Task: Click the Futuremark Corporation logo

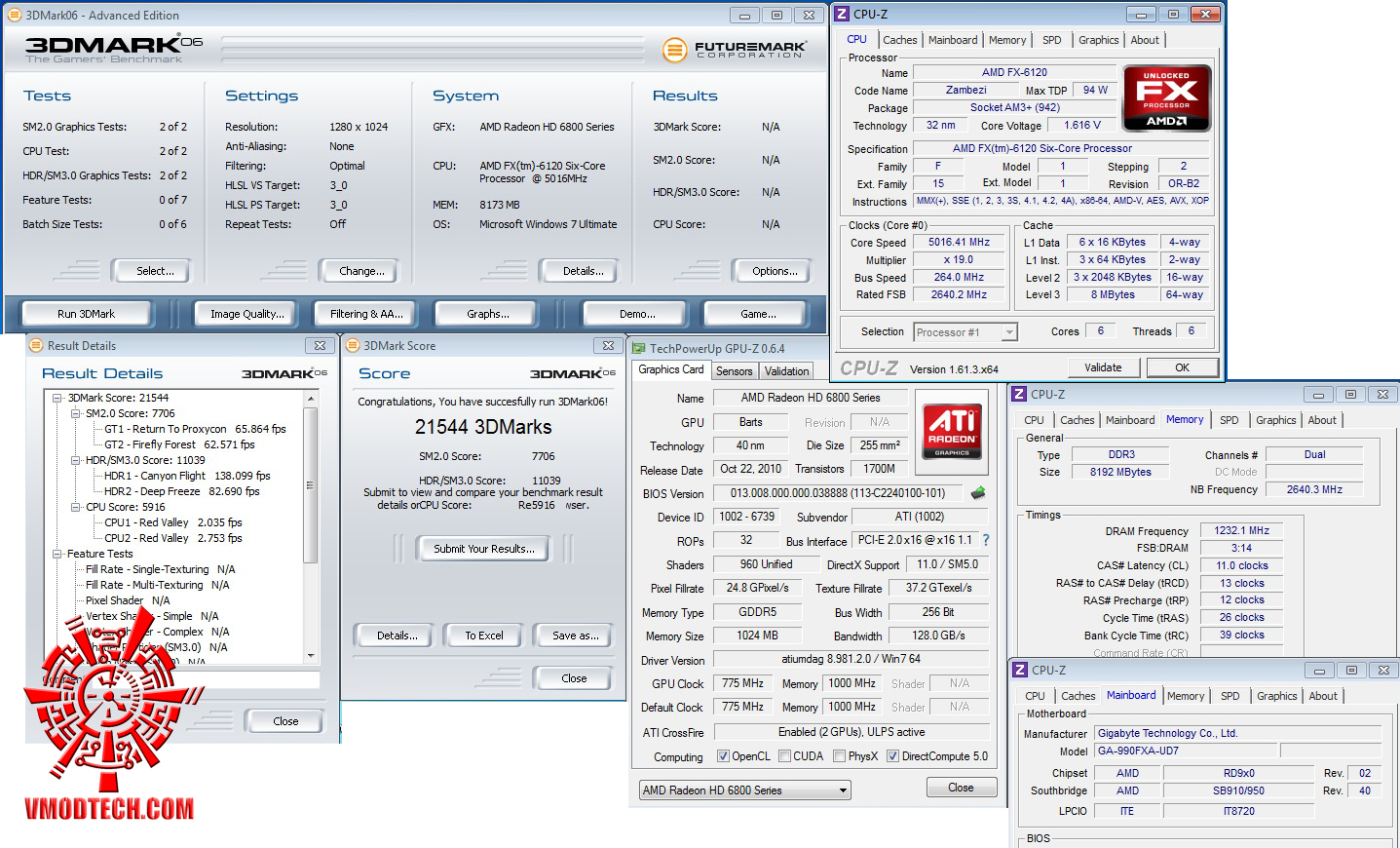Action: (x=735, y=50)
